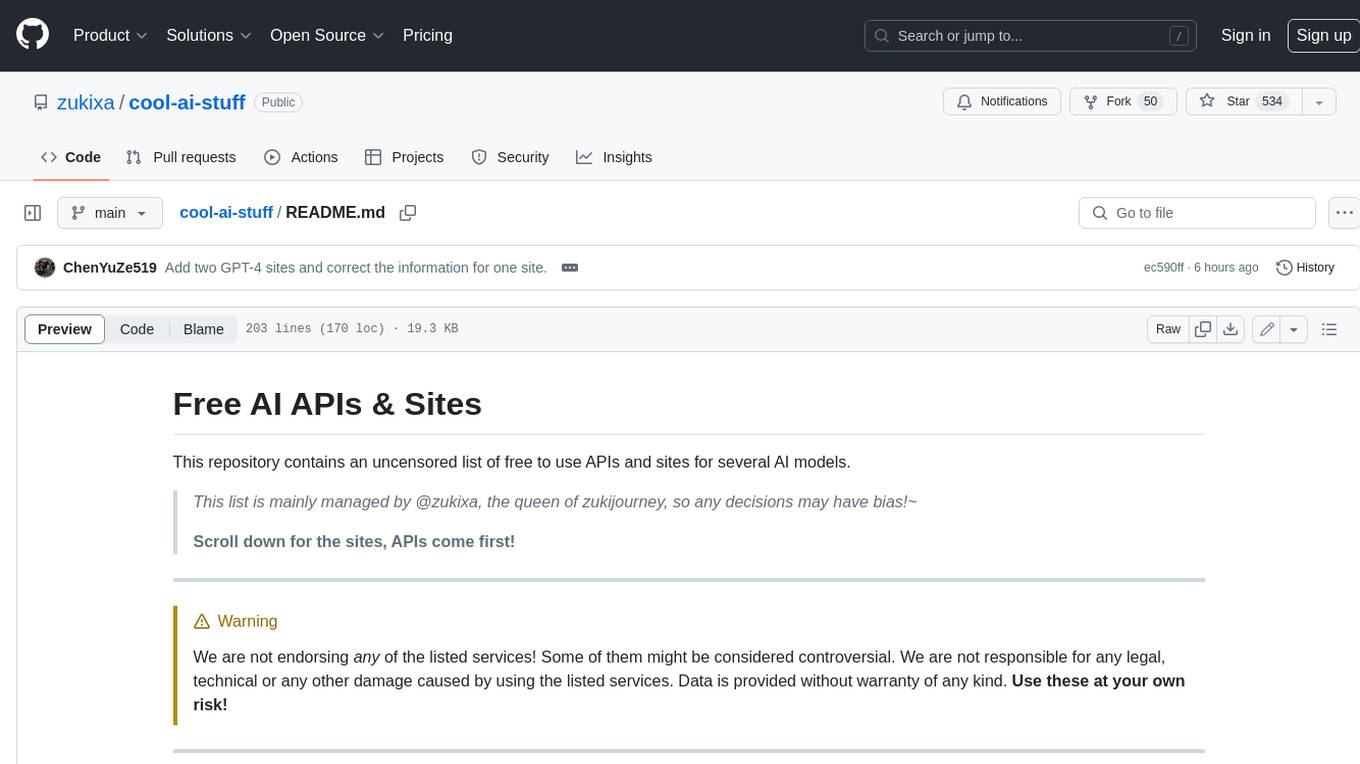Expand the file tree side panel
Screen dimensions: 1360x764
32,213
